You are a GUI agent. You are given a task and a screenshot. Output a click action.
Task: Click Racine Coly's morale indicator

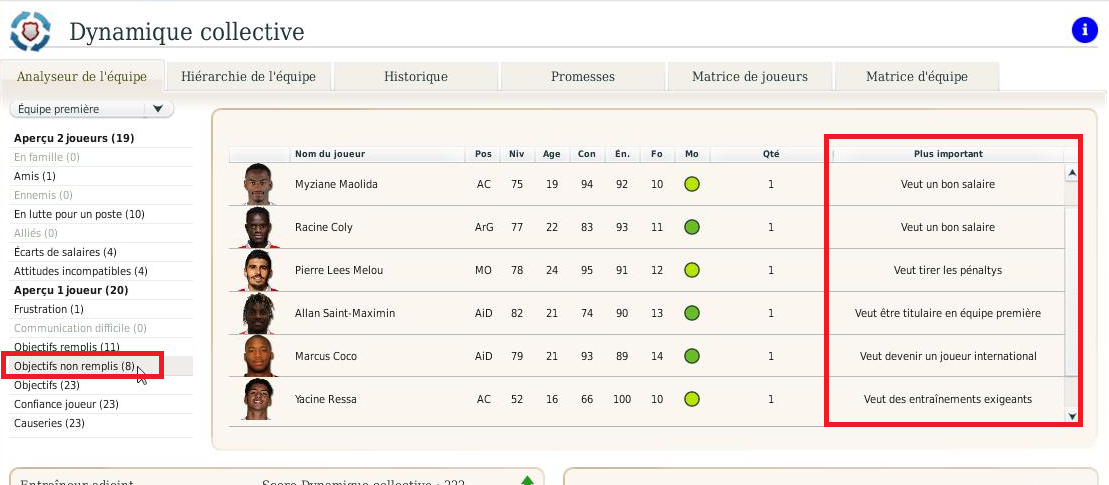click(x=692, y=228)
